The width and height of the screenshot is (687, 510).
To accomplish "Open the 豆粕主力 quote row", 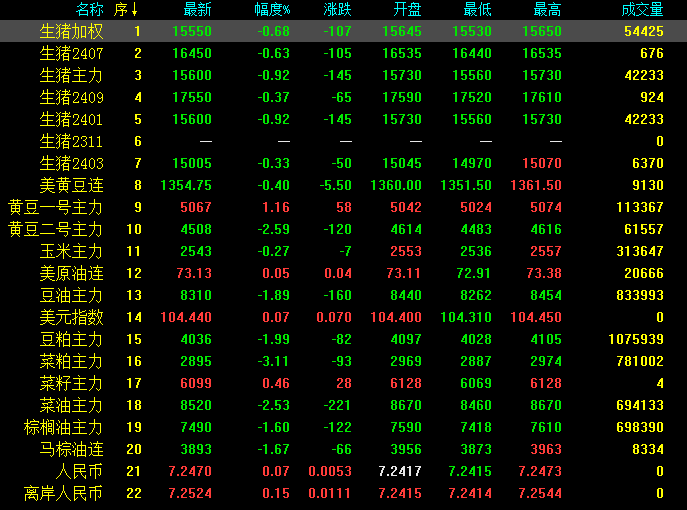I will point(344,339).
